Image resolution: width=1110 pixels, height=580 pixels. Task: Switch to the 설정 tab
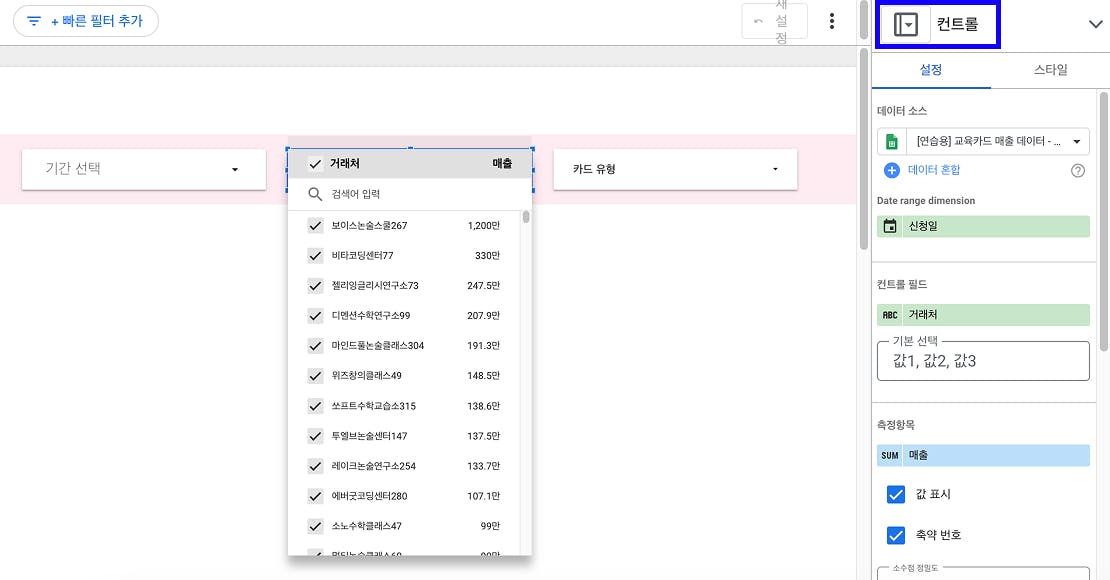click(x=931, y=70)
